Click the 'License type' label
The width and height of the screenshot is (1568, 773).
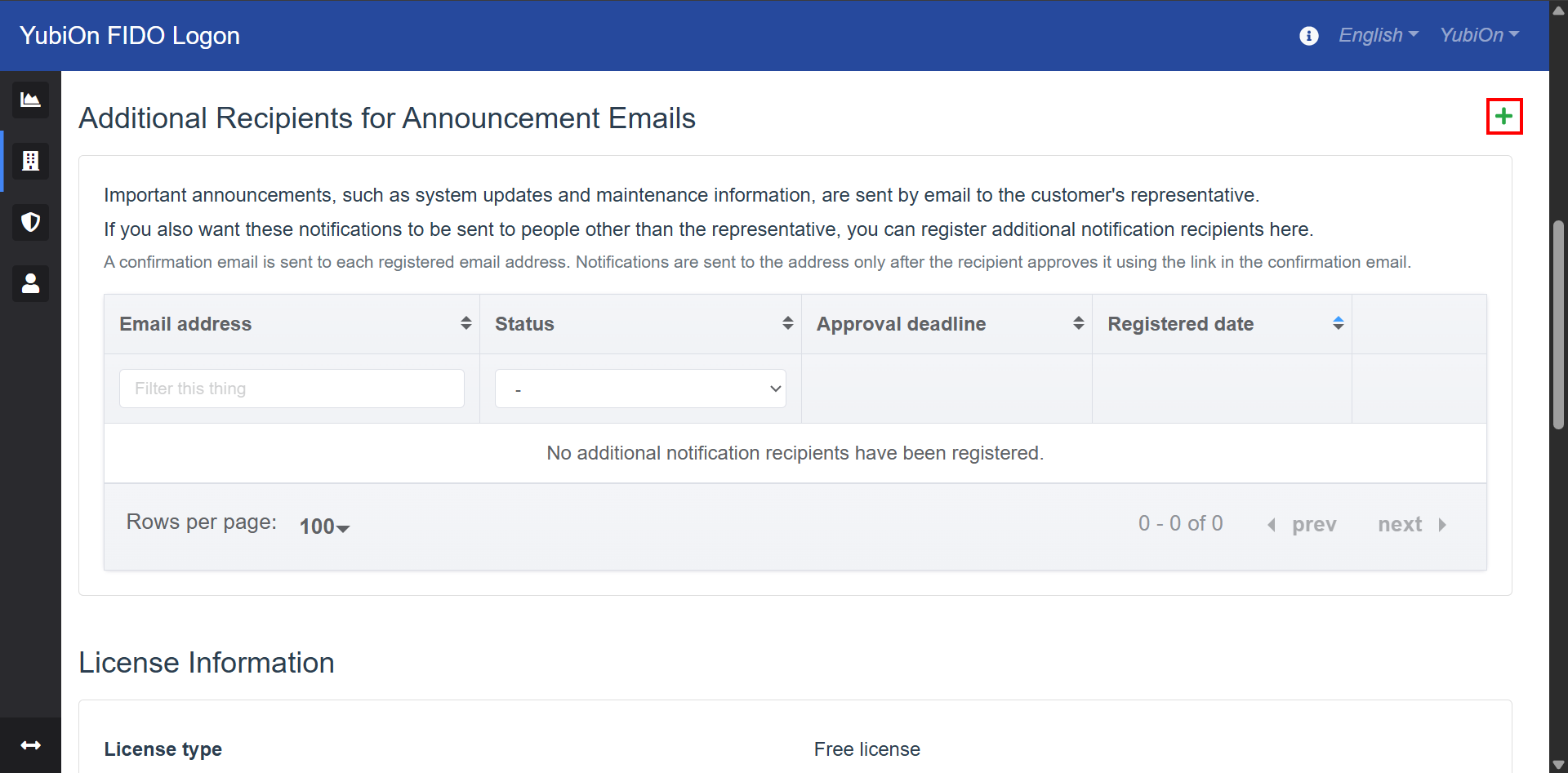163,749
